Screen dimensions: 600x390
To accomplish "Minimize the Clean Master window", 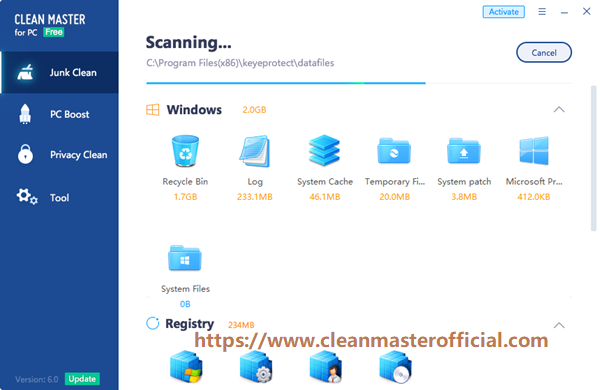I will 564,12.
